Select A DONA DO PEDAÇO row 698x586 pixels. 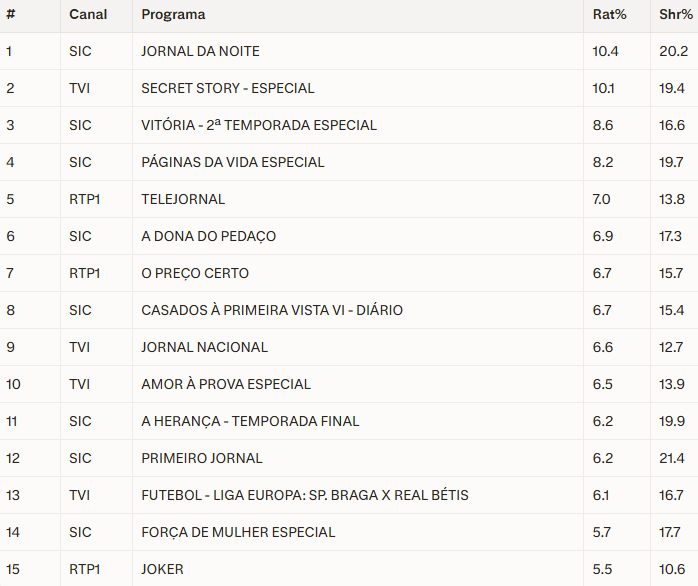point(208,236)
